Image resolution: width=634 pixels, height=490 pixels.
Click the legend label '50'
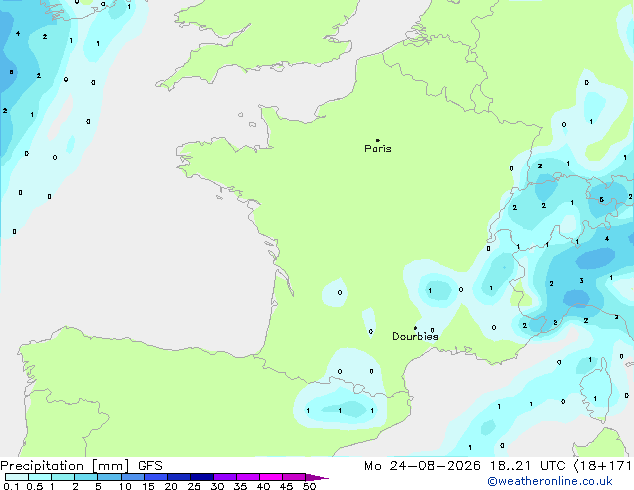click(309, 486)
